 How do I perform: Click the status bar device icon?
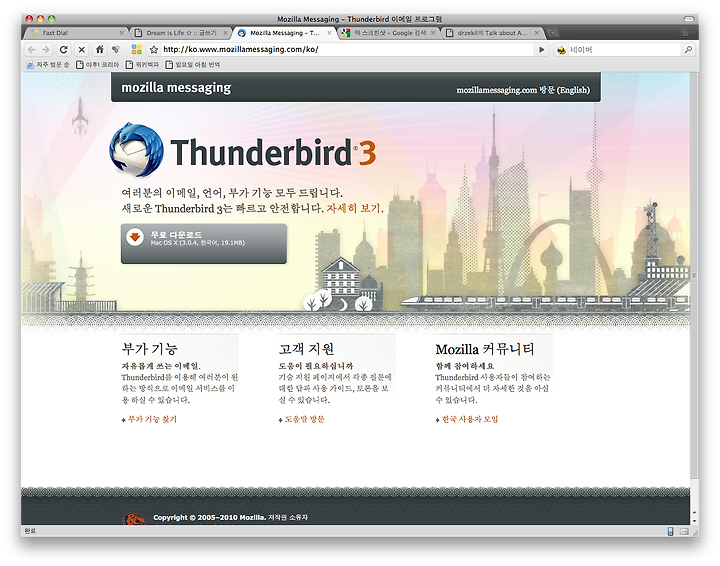[x=670, y=532]
